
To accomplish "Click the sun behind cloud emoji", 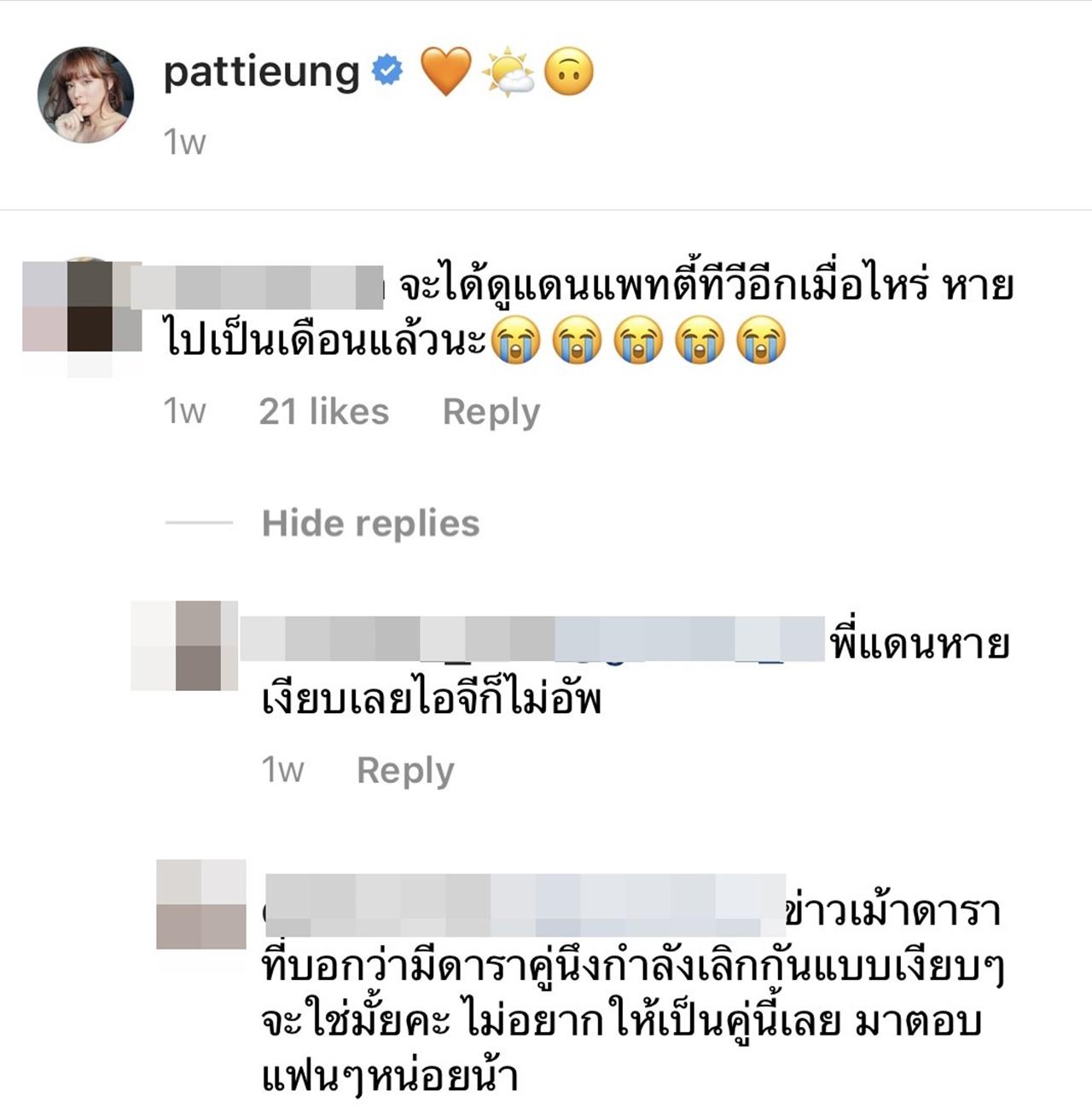I will click(x=508, y=72).
